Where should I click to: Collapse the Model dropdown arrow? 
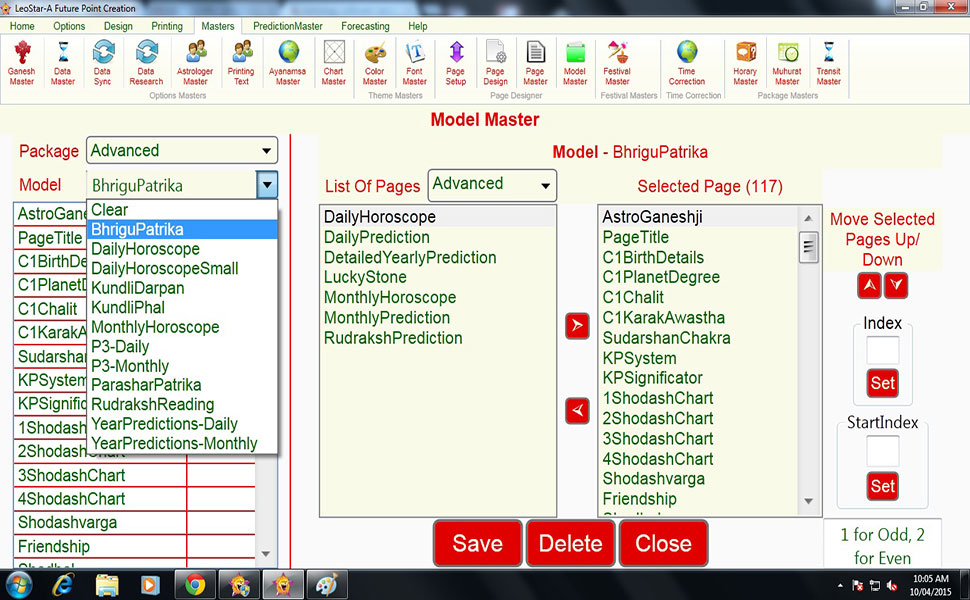(267, 184)
